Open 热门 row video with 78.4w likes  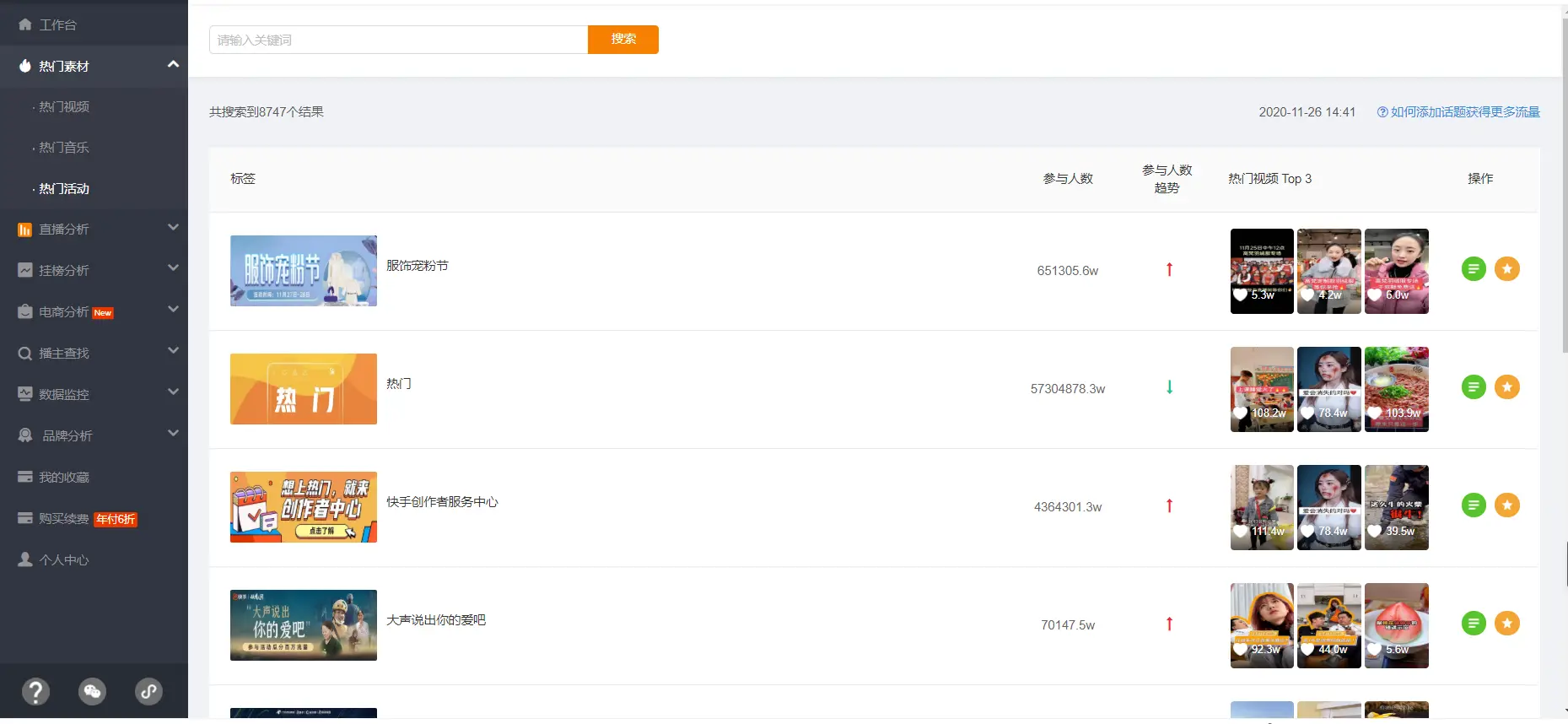(1329, 389)
